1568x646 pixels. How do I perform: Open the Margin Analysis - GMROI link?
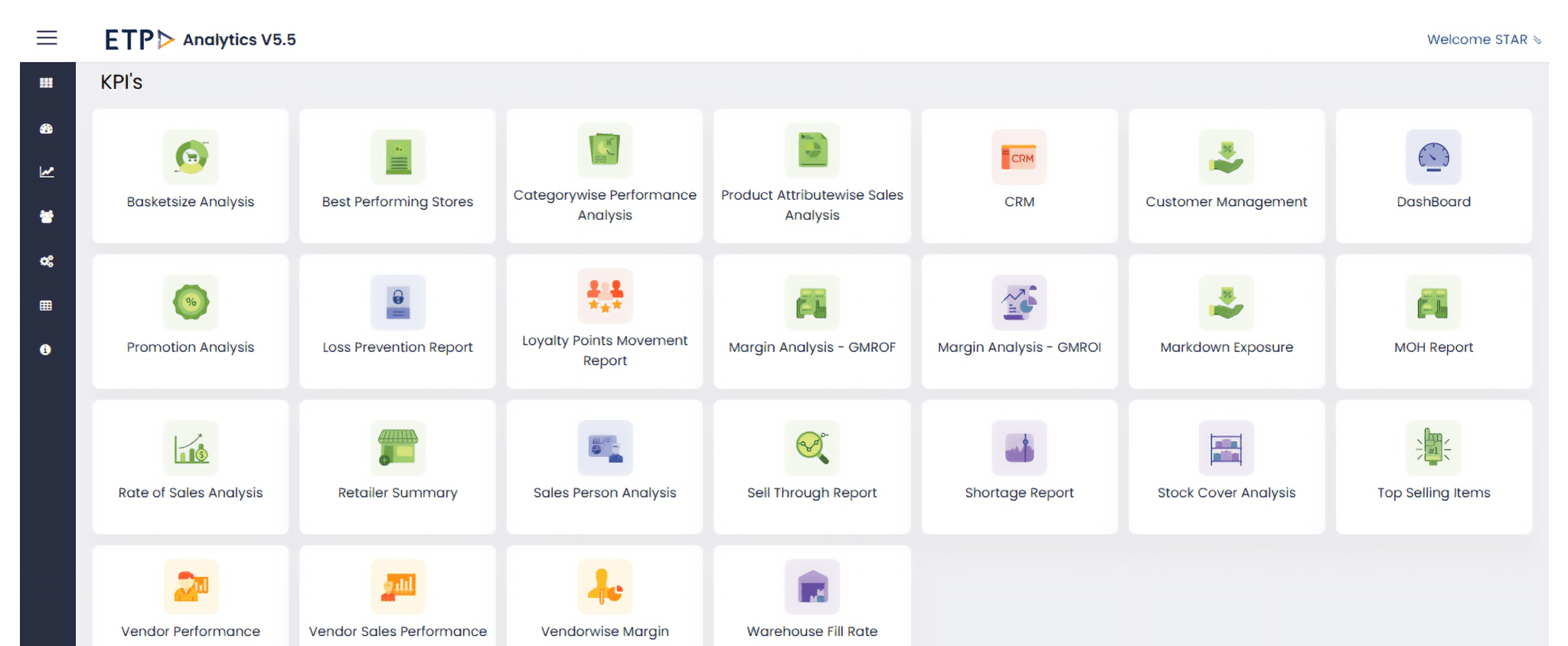click(1019, 347)
